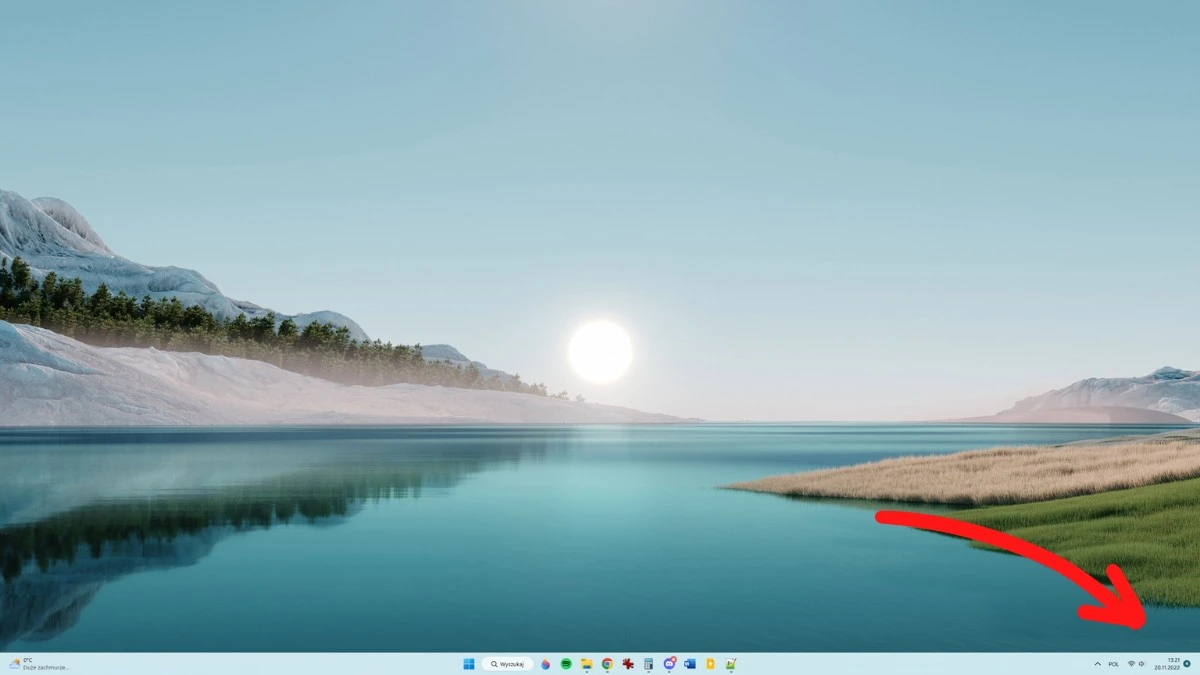
Task: Open File Explorer from the taskbar
Action: (x=586, y=664)
